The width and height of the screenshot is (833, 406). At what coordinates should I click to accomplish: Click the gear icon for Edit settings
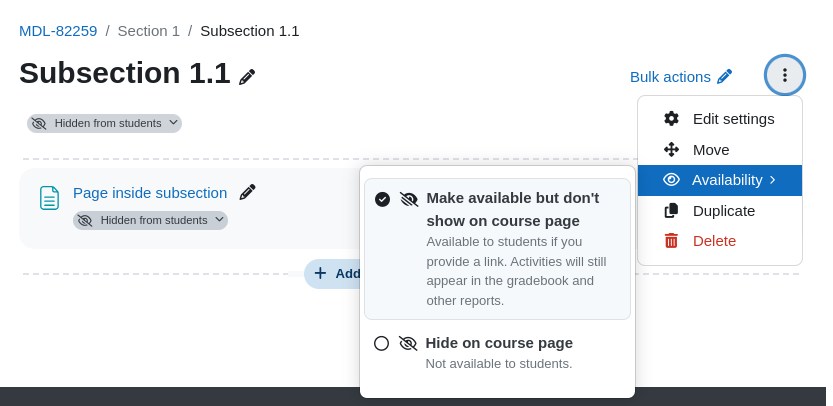click(672, 119)
